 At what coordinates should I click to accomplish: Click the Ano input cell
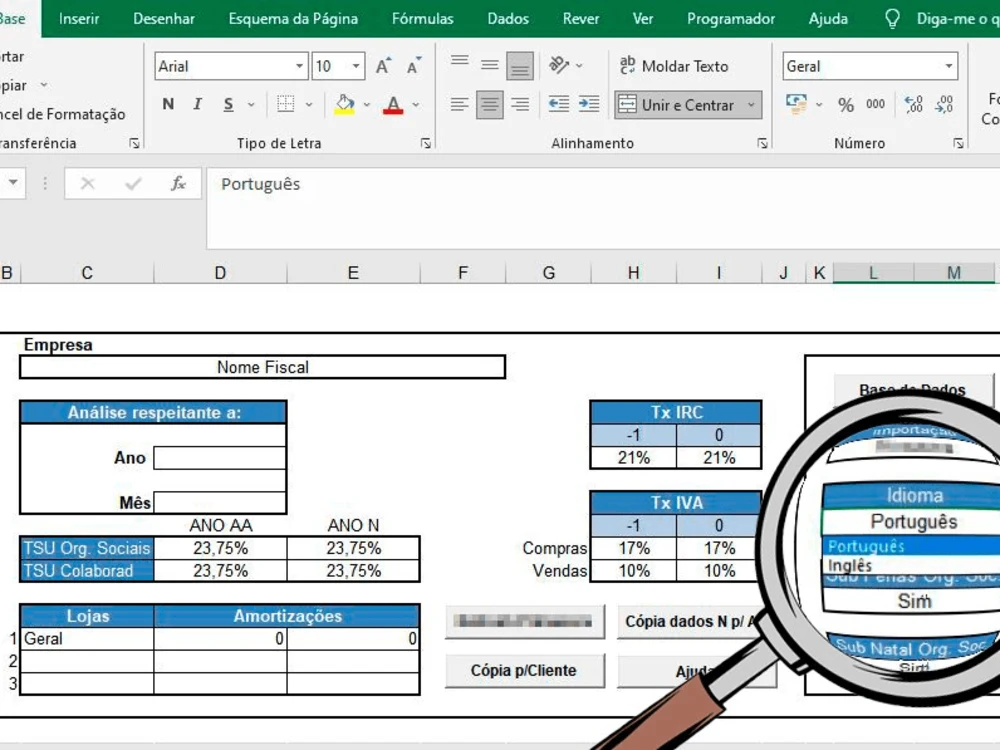(x=219, y=458)
